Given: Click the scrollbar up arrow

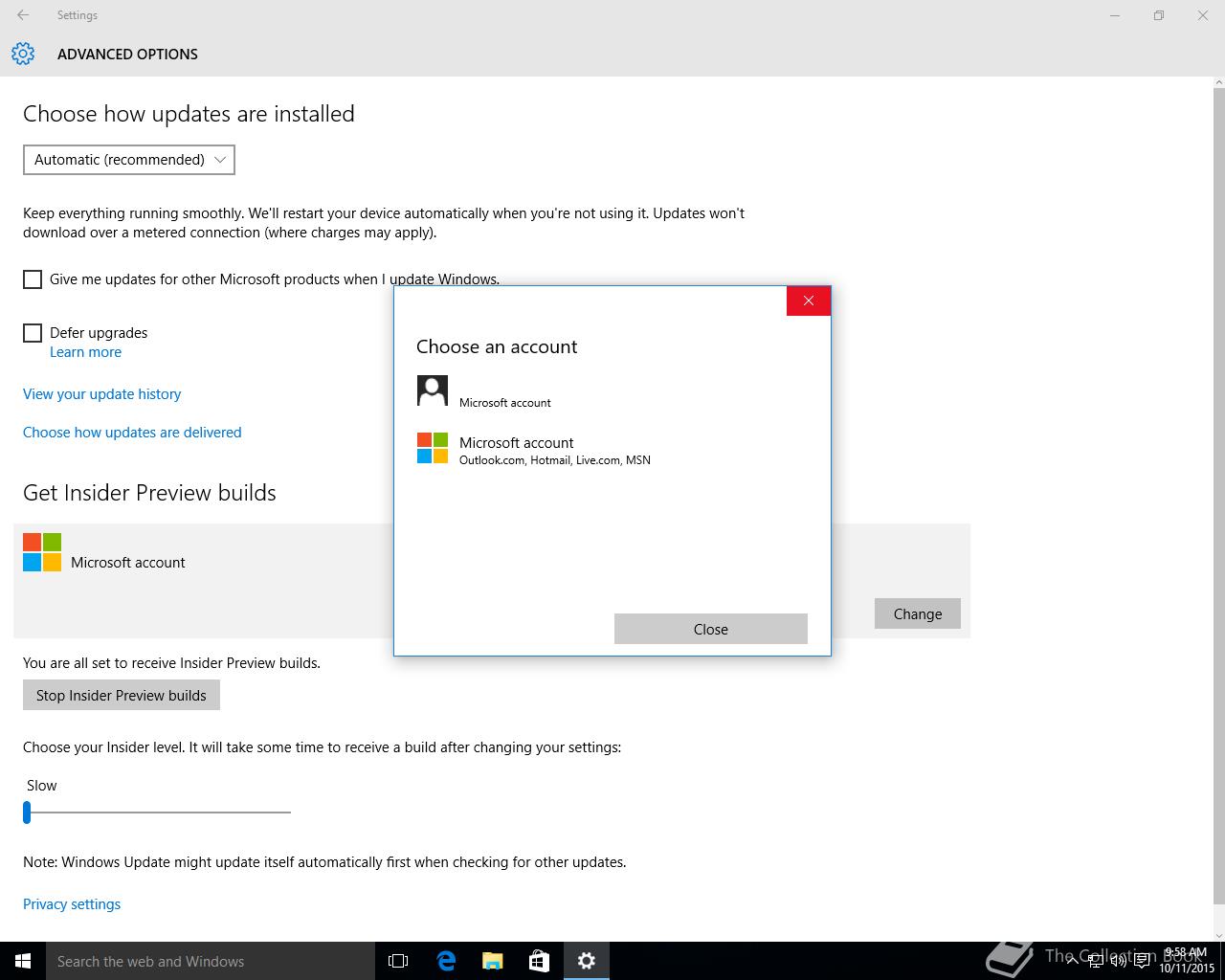Looking at the screenshot, I should [x=1218, y=83].
